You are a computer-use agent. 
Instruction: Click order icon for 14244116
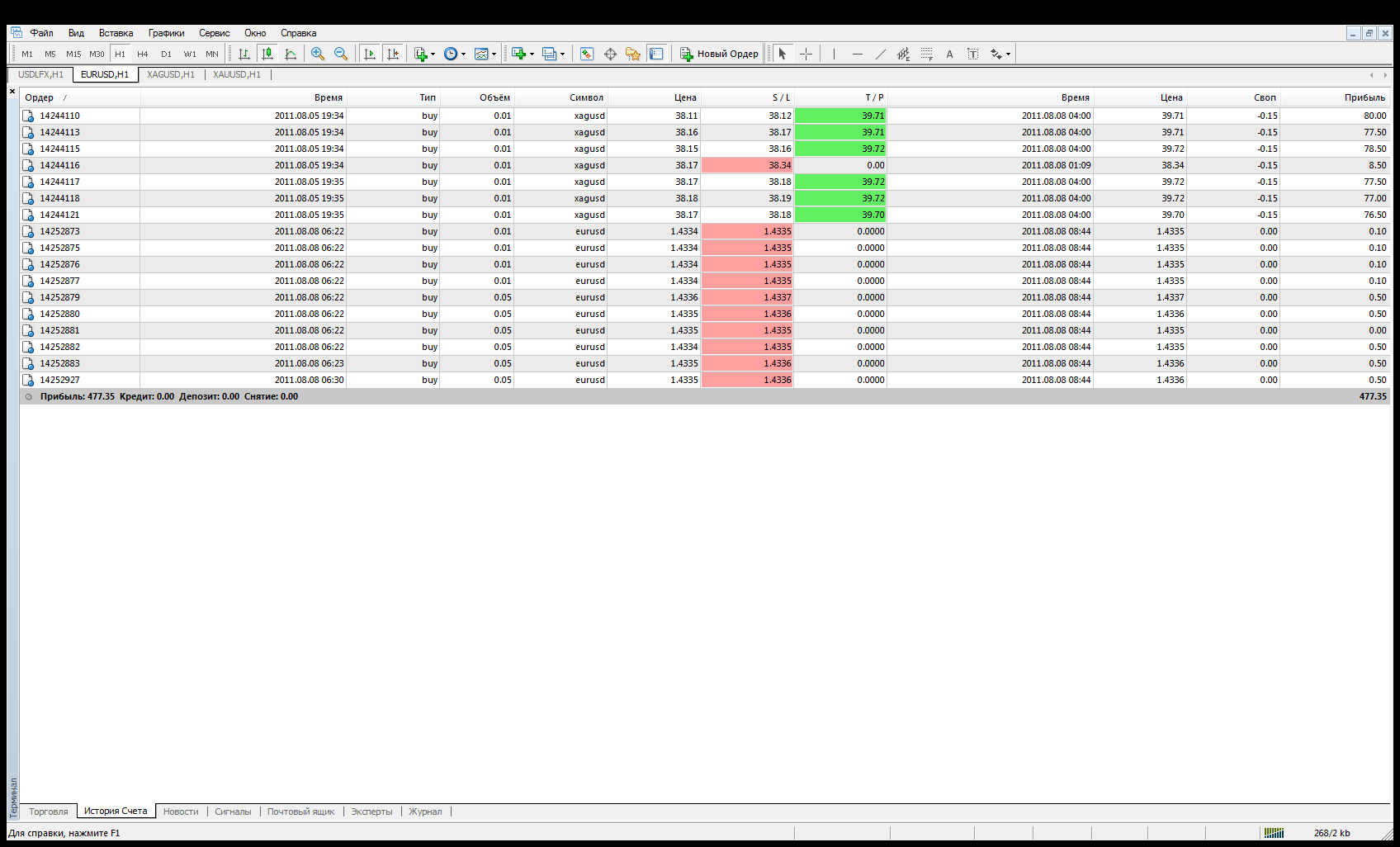(28, 165)
